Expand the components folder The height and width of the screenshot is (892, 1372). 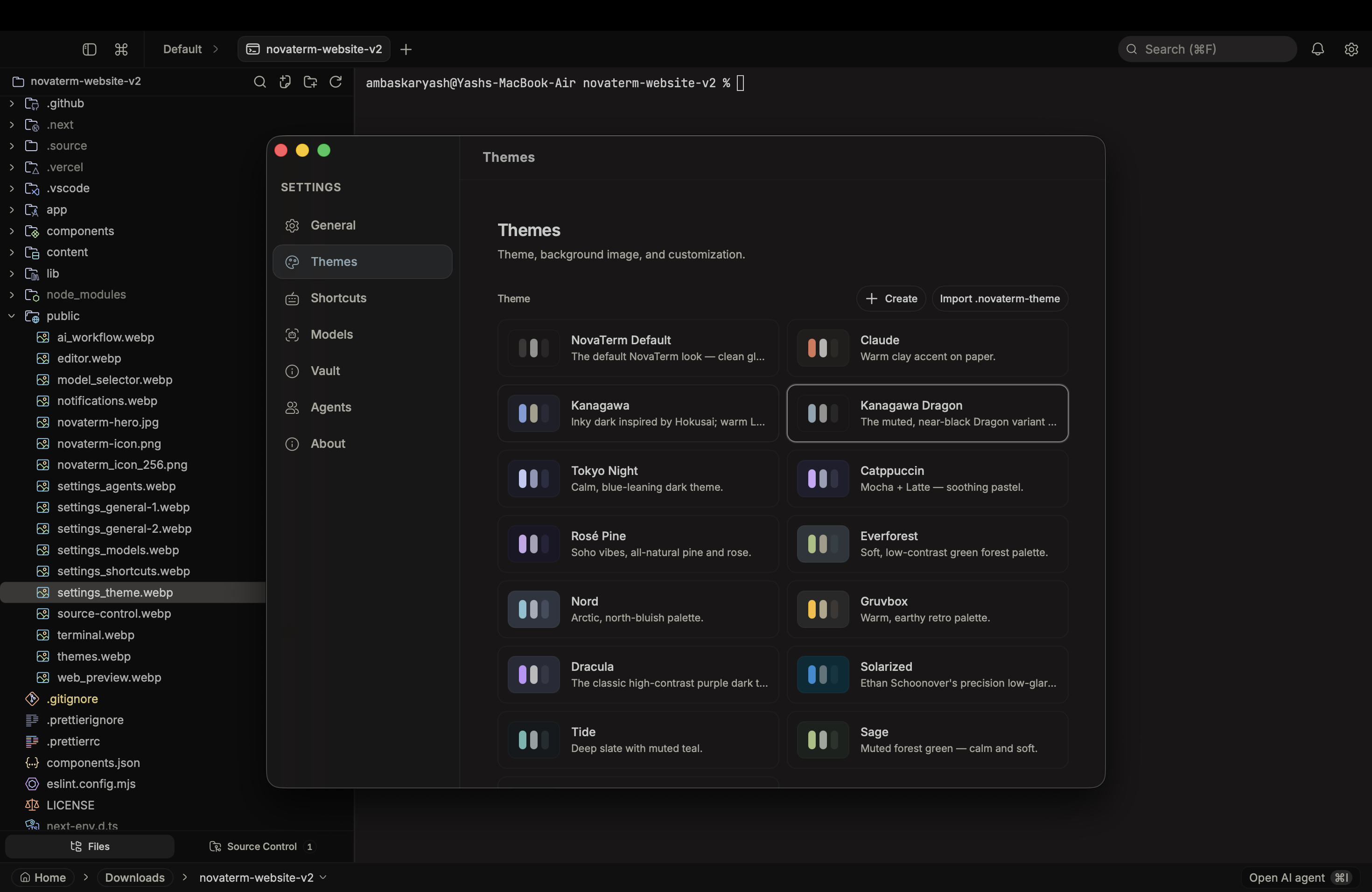click(x=12, y=231)
